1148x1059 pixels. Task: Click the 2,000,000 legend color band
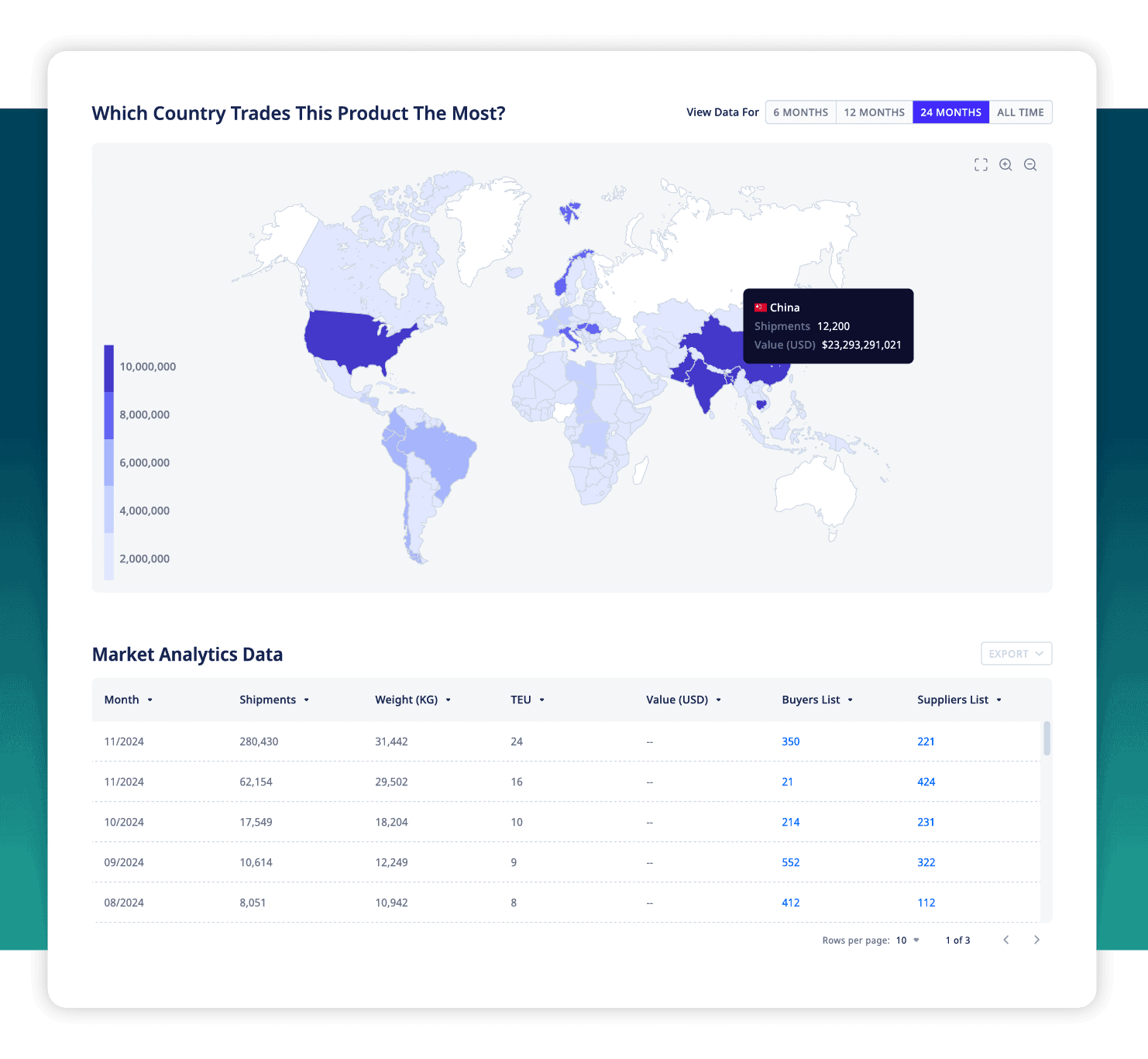coord(109,556)
